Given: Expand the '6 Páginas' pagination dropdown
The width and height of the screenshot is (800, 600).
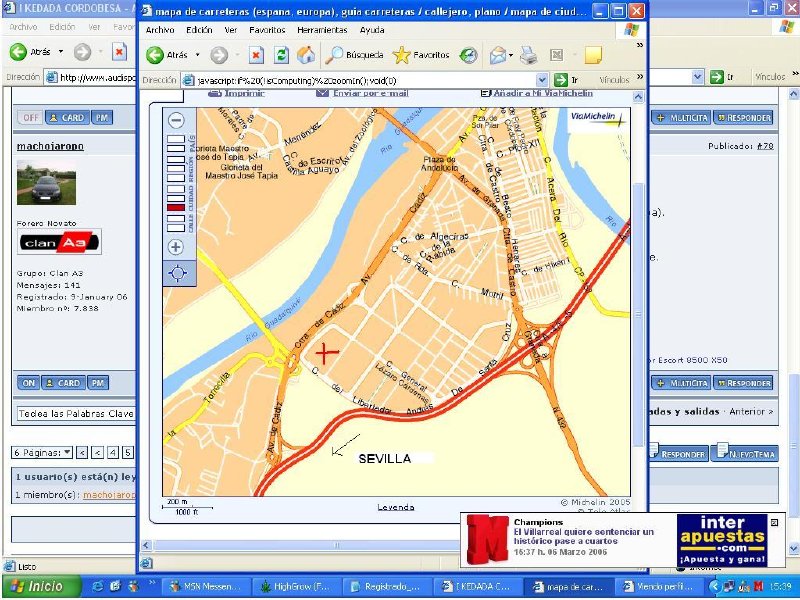Looking at the screenshot, I should (67, 452).
